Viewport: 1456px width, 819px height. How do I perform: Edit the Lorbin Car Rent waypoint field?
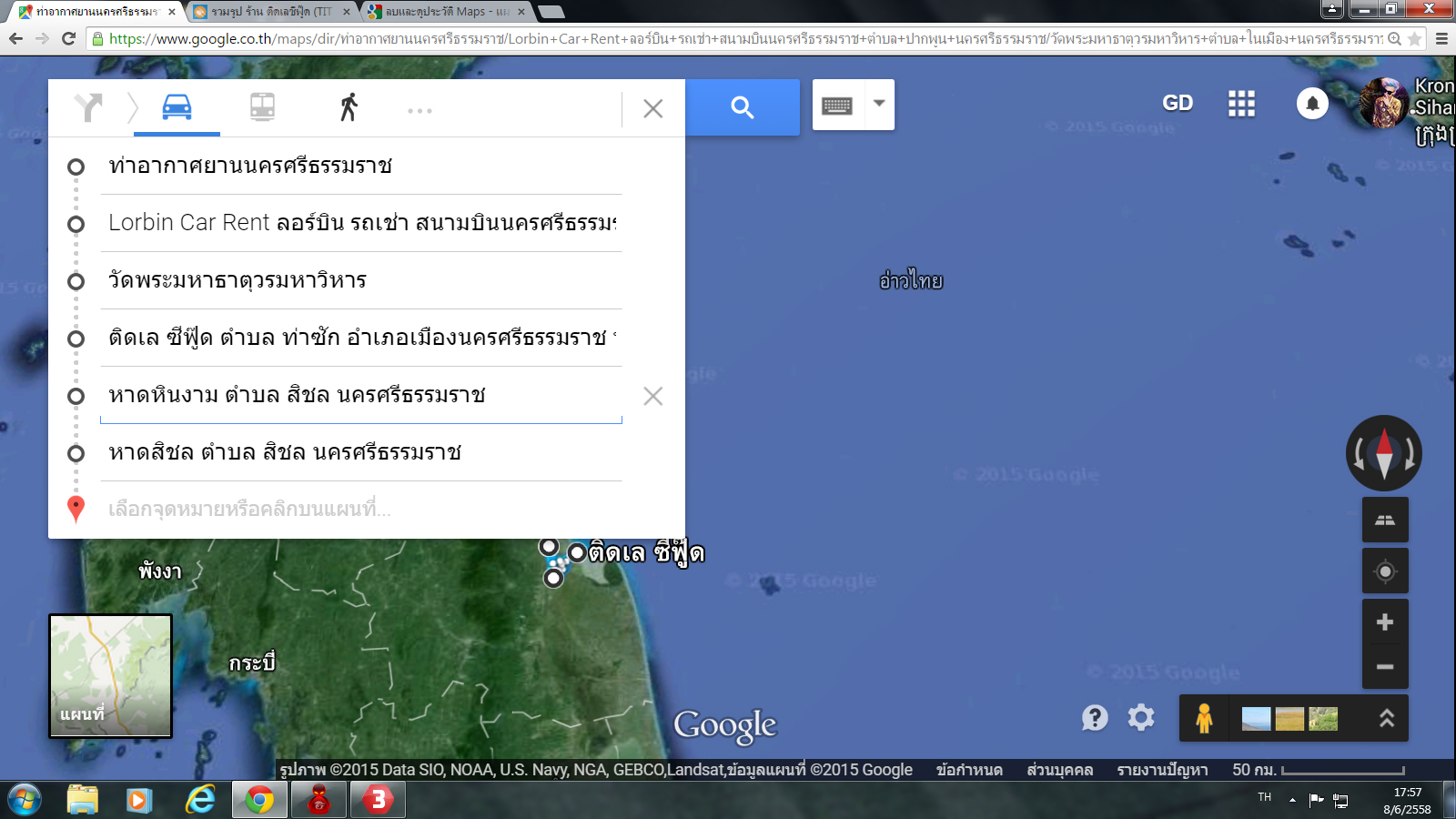(361, 223)
